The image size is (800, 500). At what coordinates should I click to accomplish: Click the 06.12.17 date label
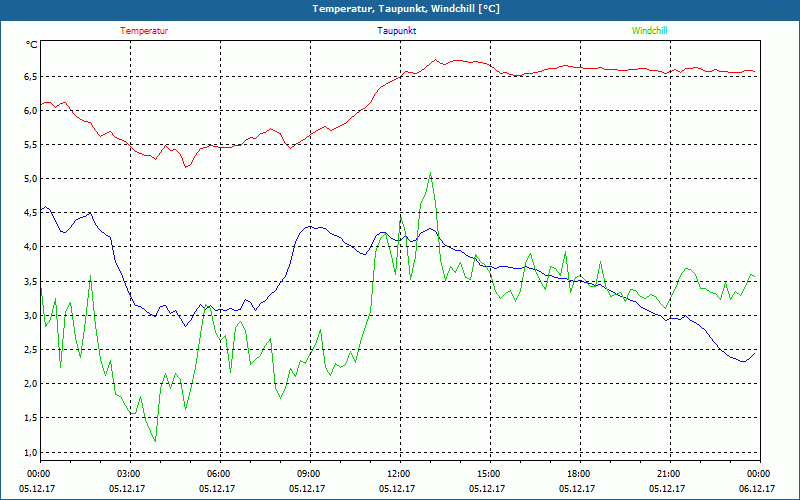(757, 488)
